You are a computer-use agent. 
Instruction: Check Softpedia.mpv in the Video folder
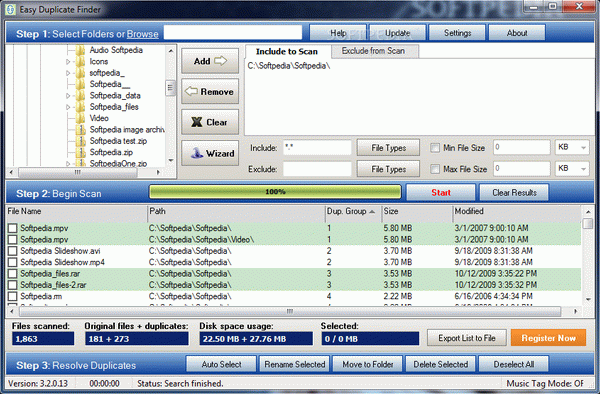(13, 239)
